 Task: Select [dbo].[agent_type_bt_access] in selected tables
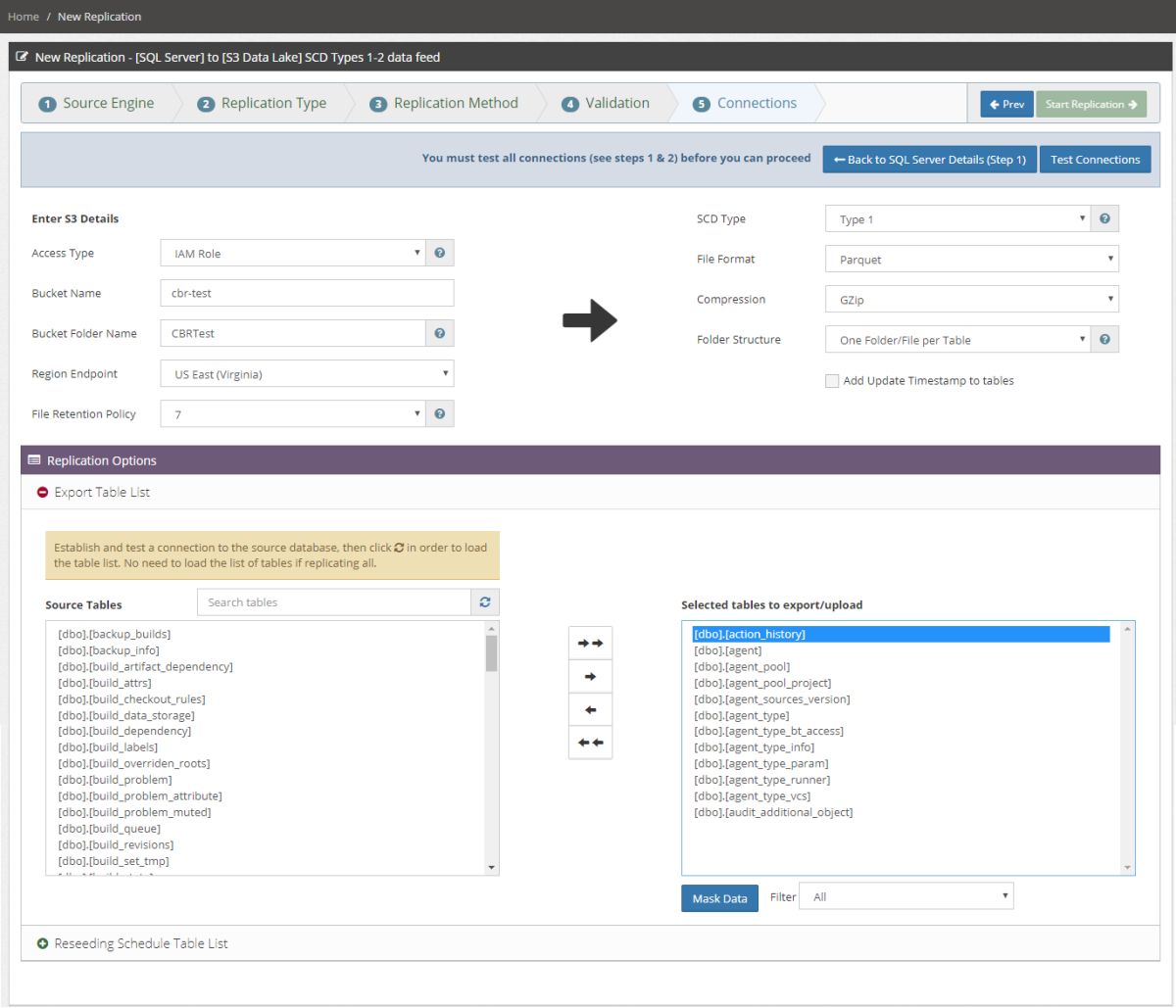(x=767, y=731)
